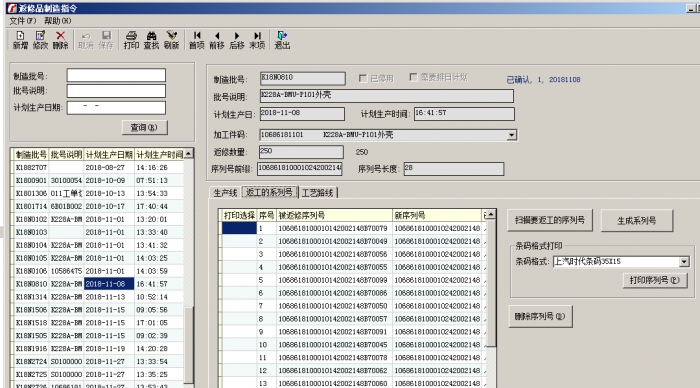Click the 删除 (Delete) toolbar icon

[60, 40]
